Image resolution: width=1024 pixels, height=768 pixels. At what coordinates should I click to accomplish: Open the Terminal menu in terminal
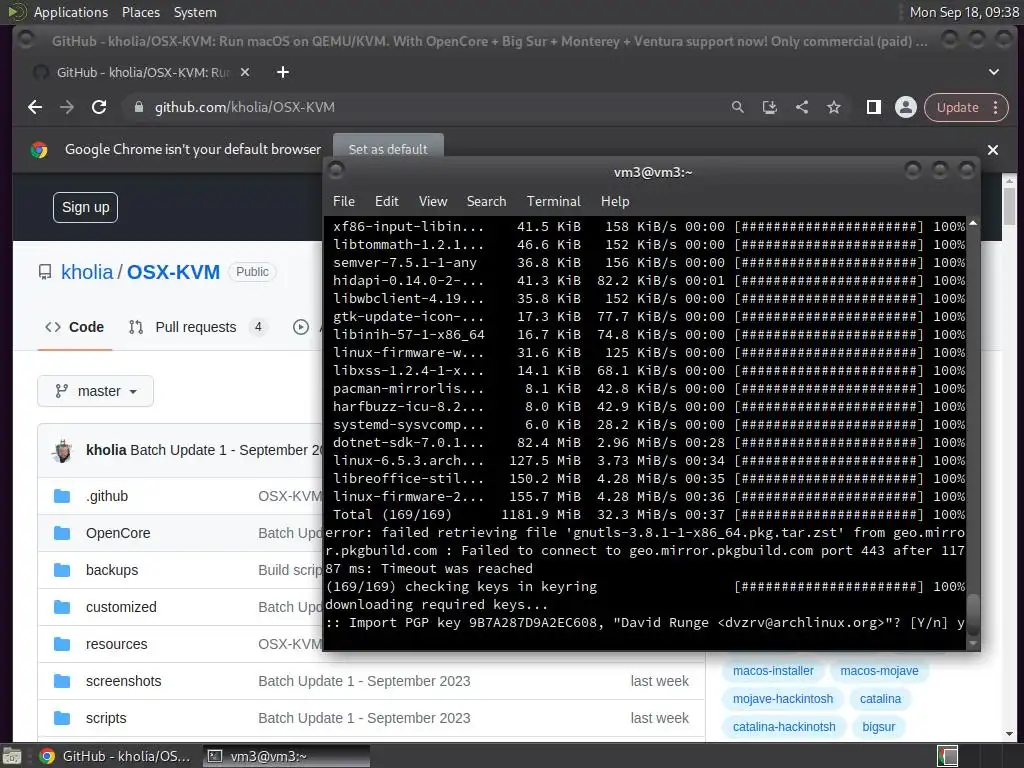(x=554, y=201)
